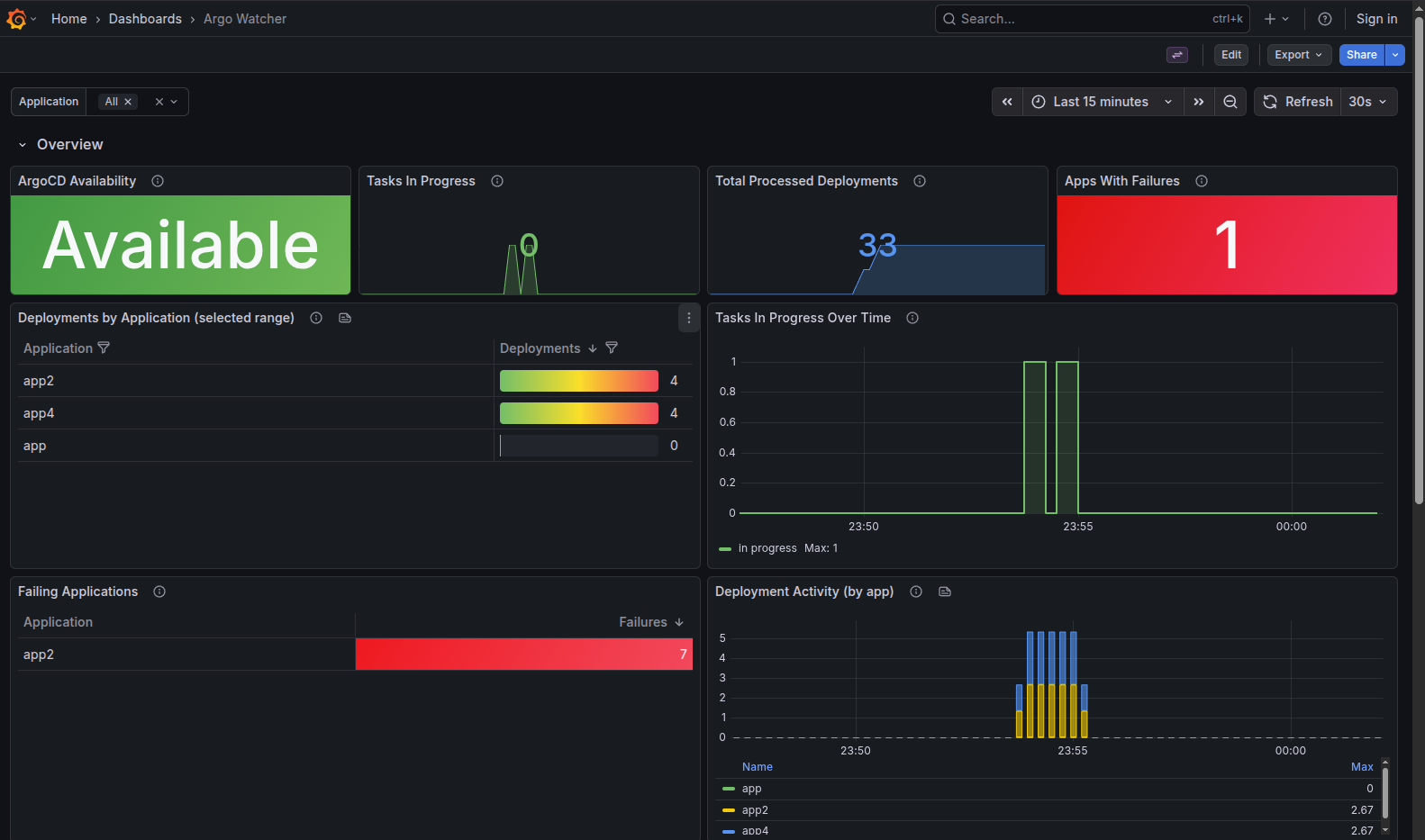Click the Application column header in Failing Applications
Screen dimensions: 1425x840
pos(58,622)
